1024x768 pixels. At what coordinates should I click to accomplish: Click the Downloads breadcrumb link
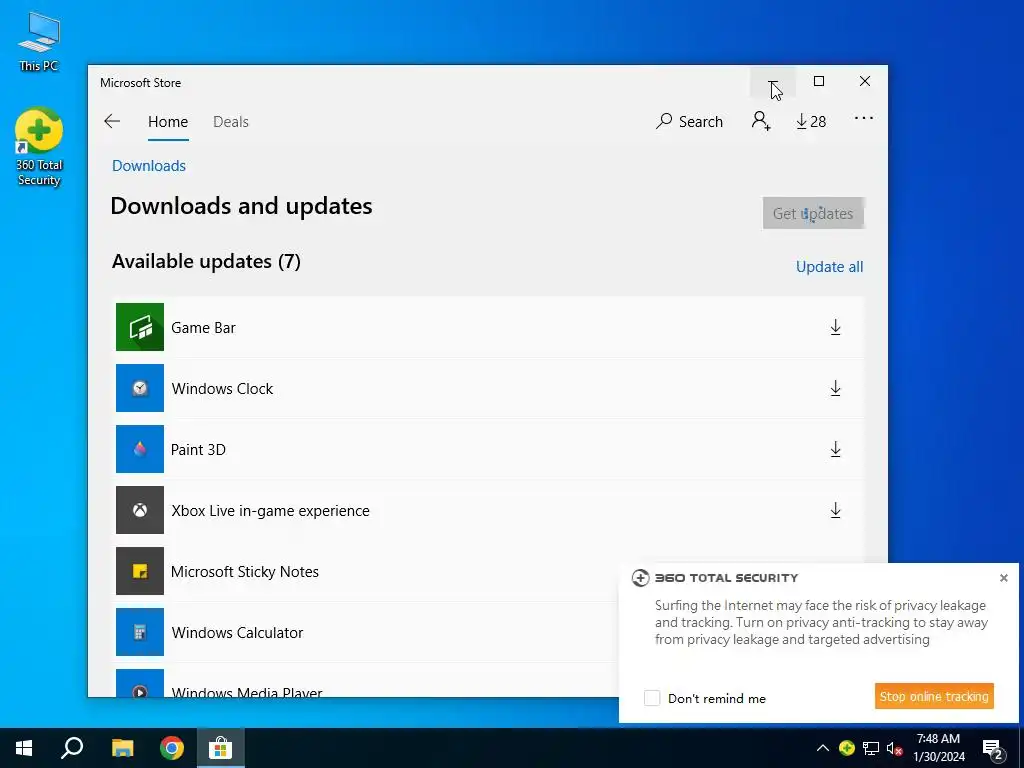click(x=149, y=166)
